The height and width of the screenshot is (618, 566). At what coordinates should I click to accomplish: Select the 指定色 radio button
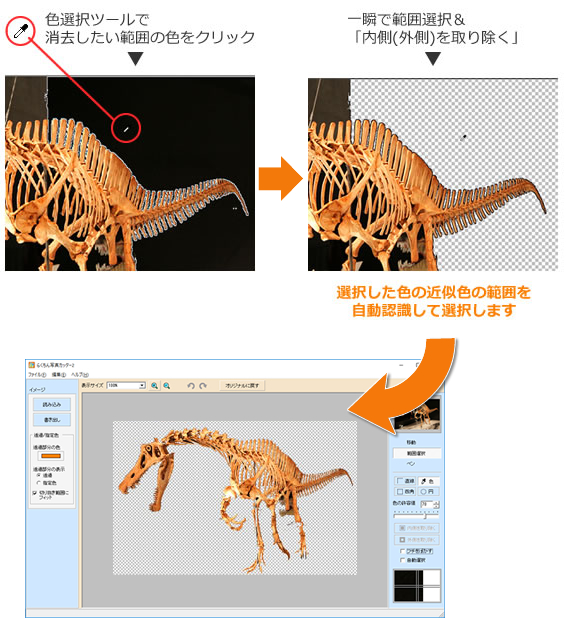[39, 483]
